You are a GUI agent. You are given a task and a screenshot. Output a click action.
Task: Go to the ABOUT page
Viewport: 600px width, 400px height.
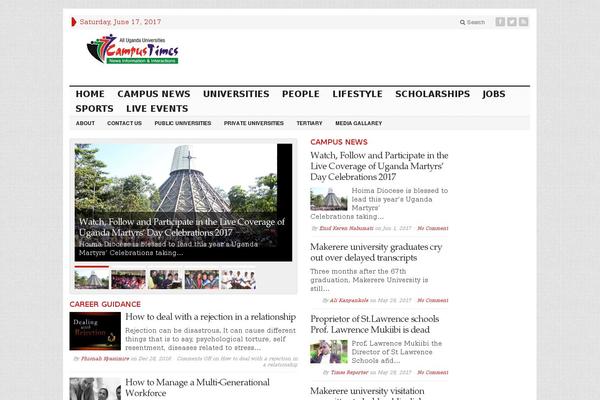click(85, 123)
